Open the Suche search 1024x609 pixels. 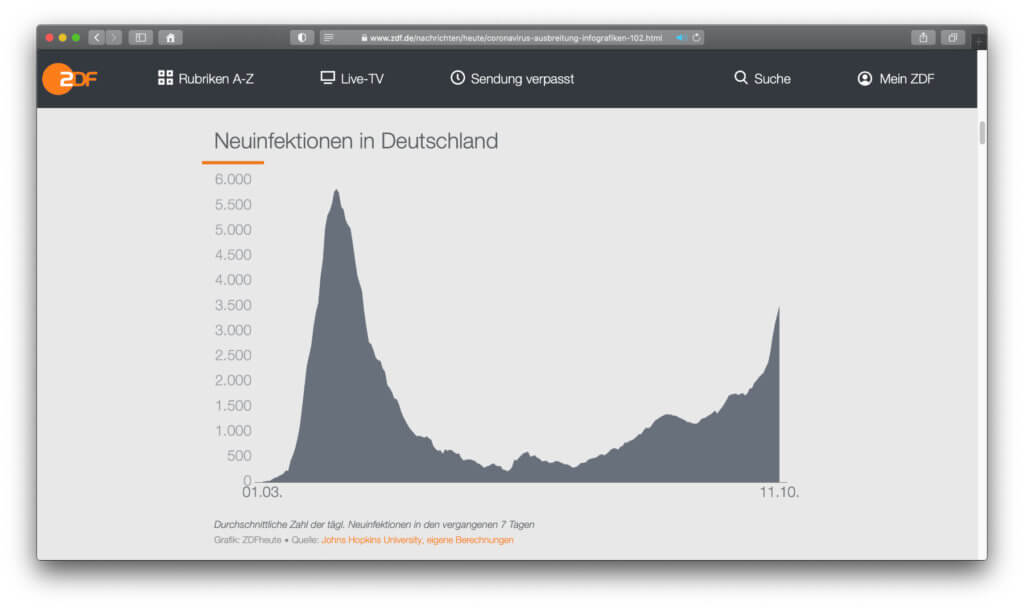pos(762,79)
